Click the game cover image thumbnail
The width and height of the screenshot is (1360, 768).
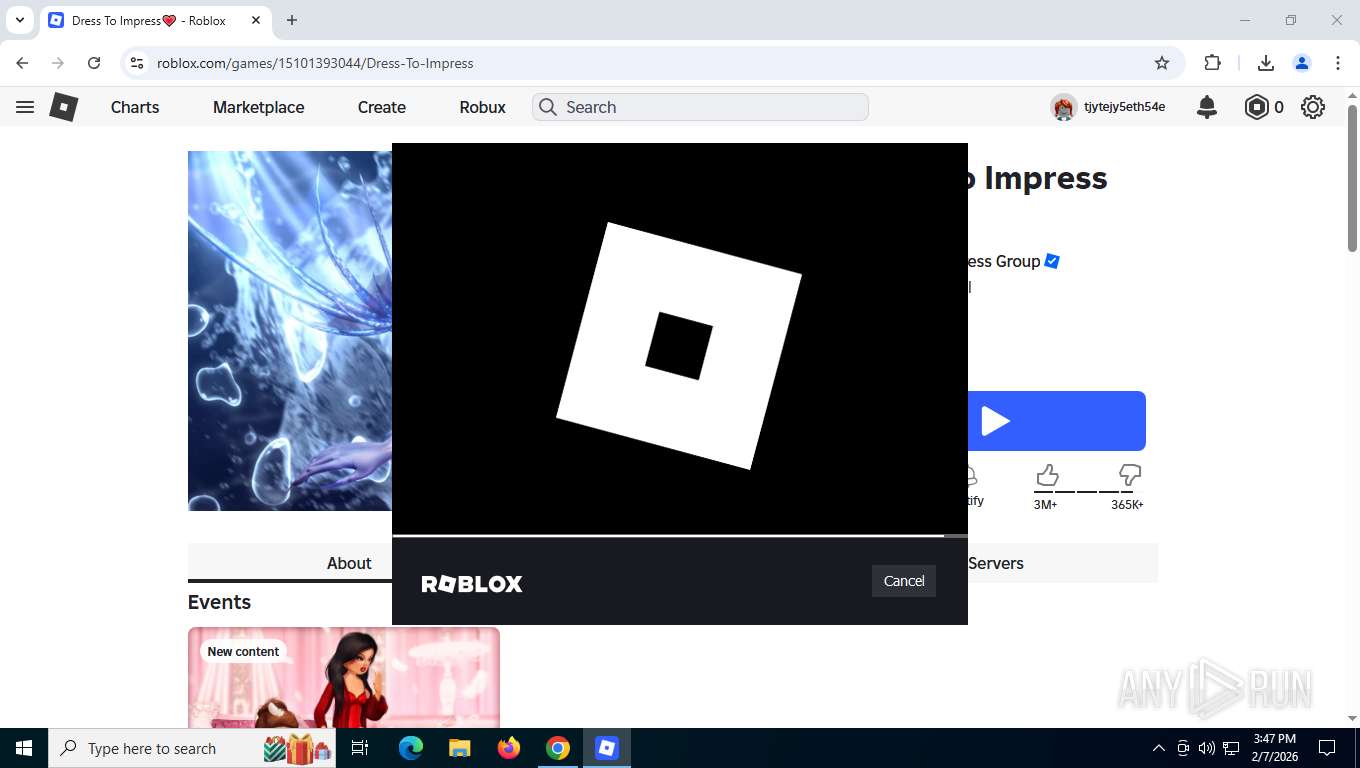click(x=290, y=331)
